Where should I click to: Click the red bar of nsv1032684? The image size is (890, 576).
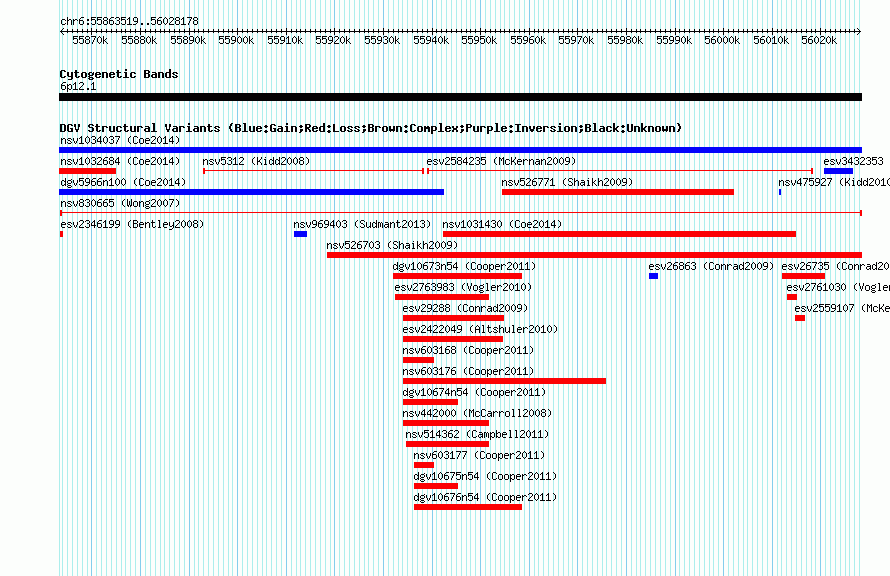(x=87, y=171)
